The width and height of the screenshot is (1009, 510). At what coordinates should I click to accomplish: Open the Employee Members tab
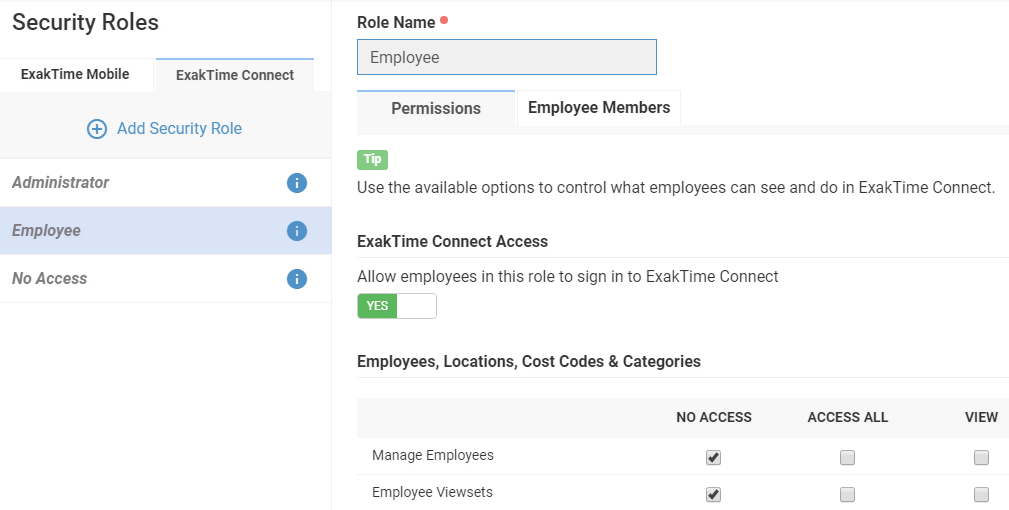click(x=599, y=107)
